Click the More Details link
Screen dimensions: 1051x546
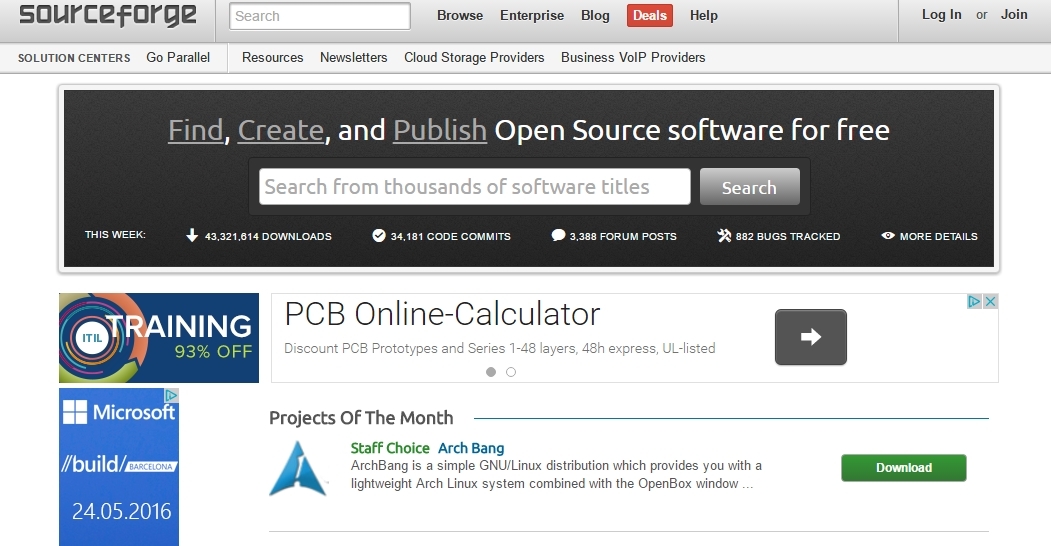click(x=938, y=236)
